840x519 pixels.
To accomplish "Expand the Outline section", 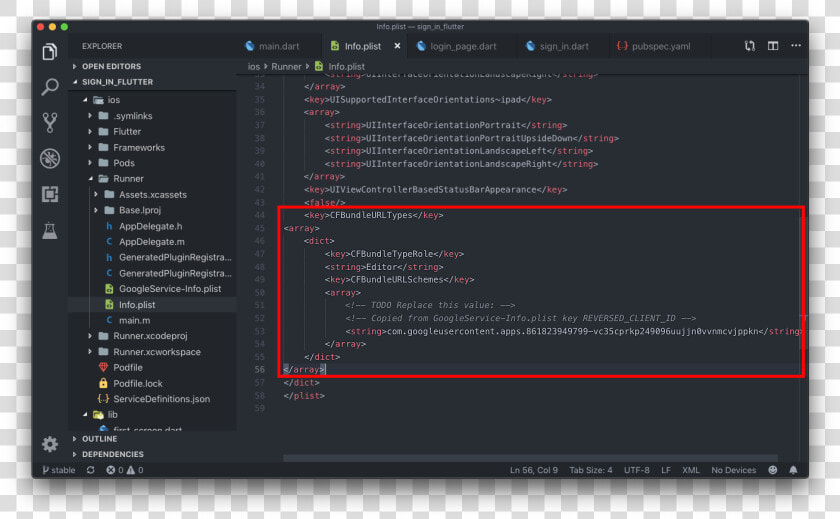I will pos(99,439).
